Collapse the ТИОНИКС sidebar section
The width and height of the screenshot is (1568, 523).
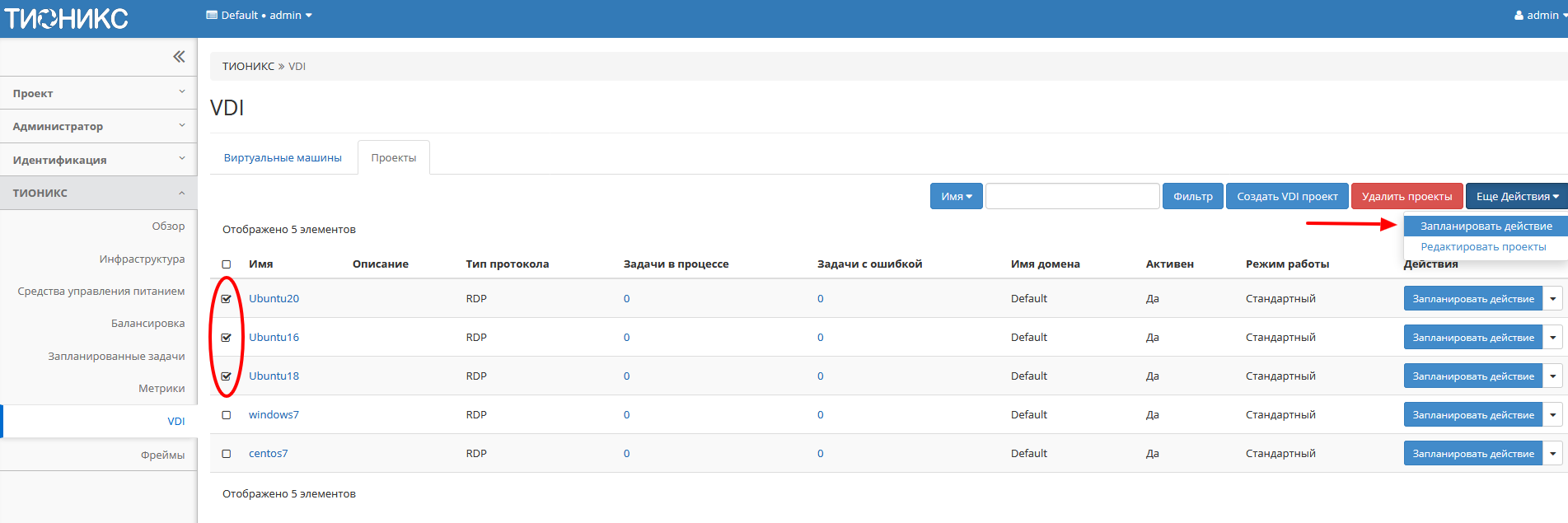[98, 193]
